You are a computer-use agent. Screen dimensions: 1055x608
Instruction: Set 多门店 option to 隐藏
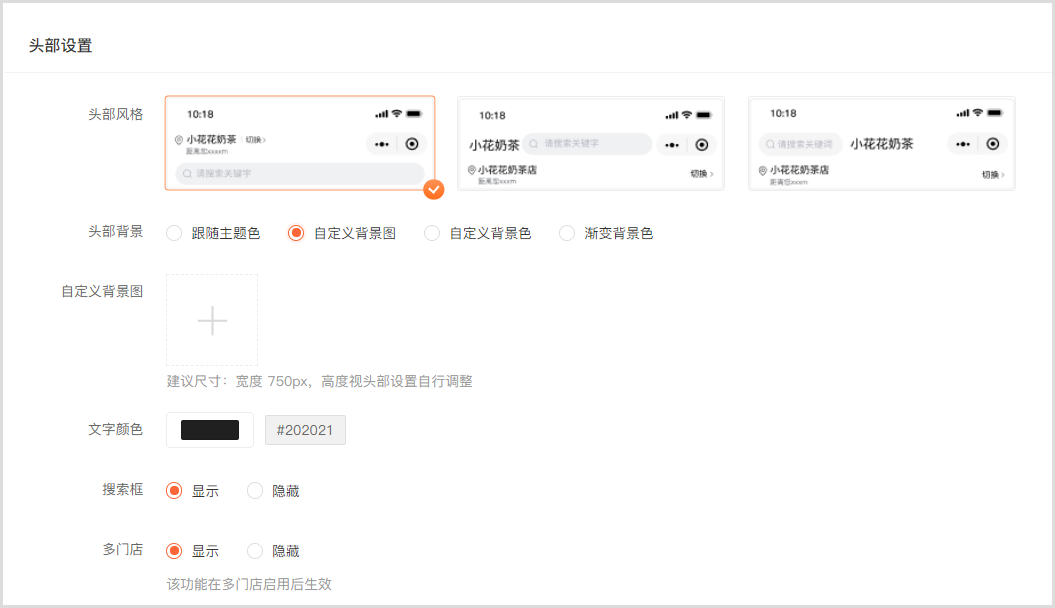click(x=255, y=551)
